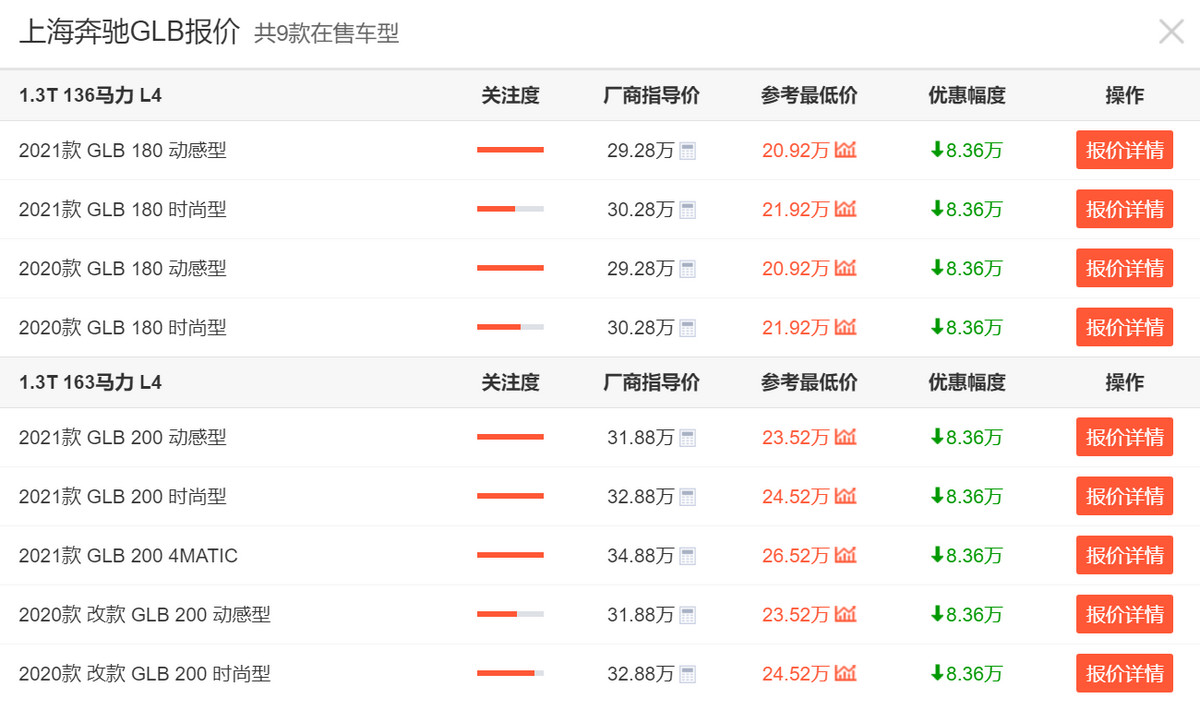Viewport: 1200px width, 701px height.
Task: Click 报价详情 for 2021款 GLB 180 时尚型
Action: [x=1125, y=210]
